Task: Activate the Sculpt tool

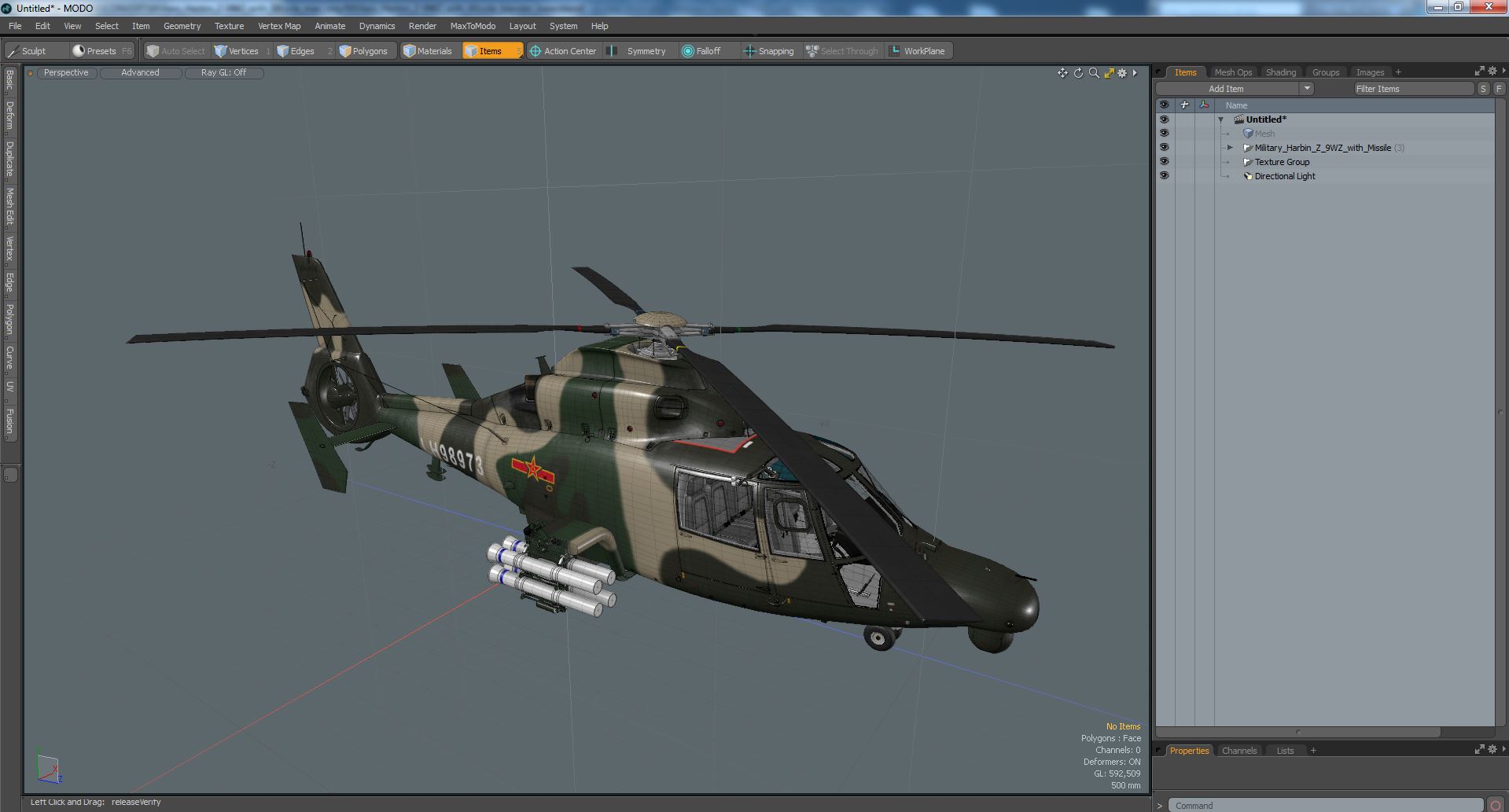Action: [27, 51]
